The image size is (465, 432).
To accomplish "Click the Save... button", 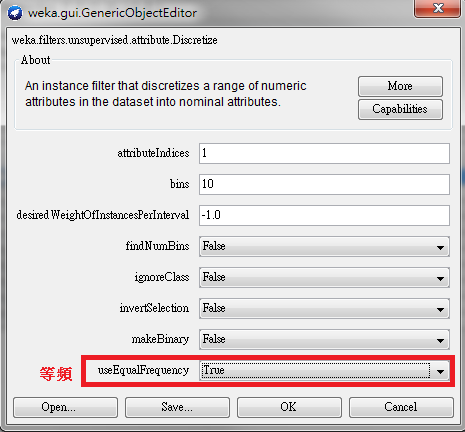I will coord(177,407).
